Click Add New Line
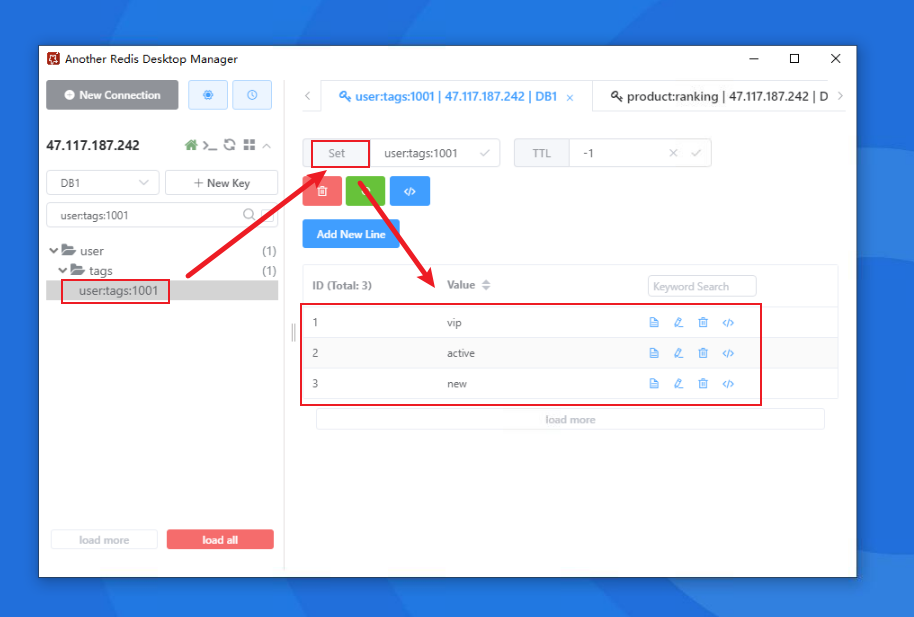914x617 pixels. click(351, 234)
